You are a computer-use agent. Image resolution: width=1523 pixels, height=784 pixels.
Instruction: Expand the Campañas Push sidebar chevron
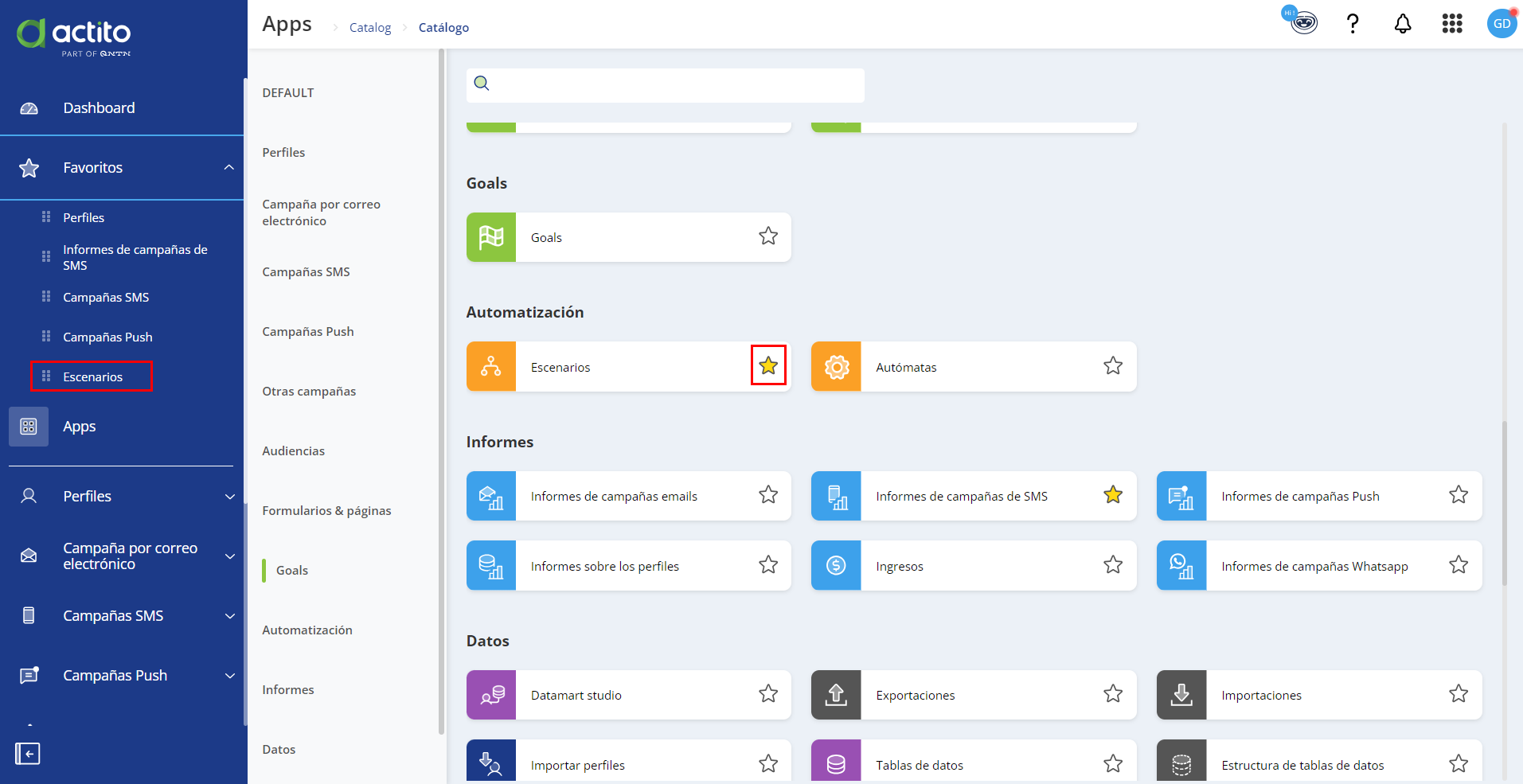[230, 676]
